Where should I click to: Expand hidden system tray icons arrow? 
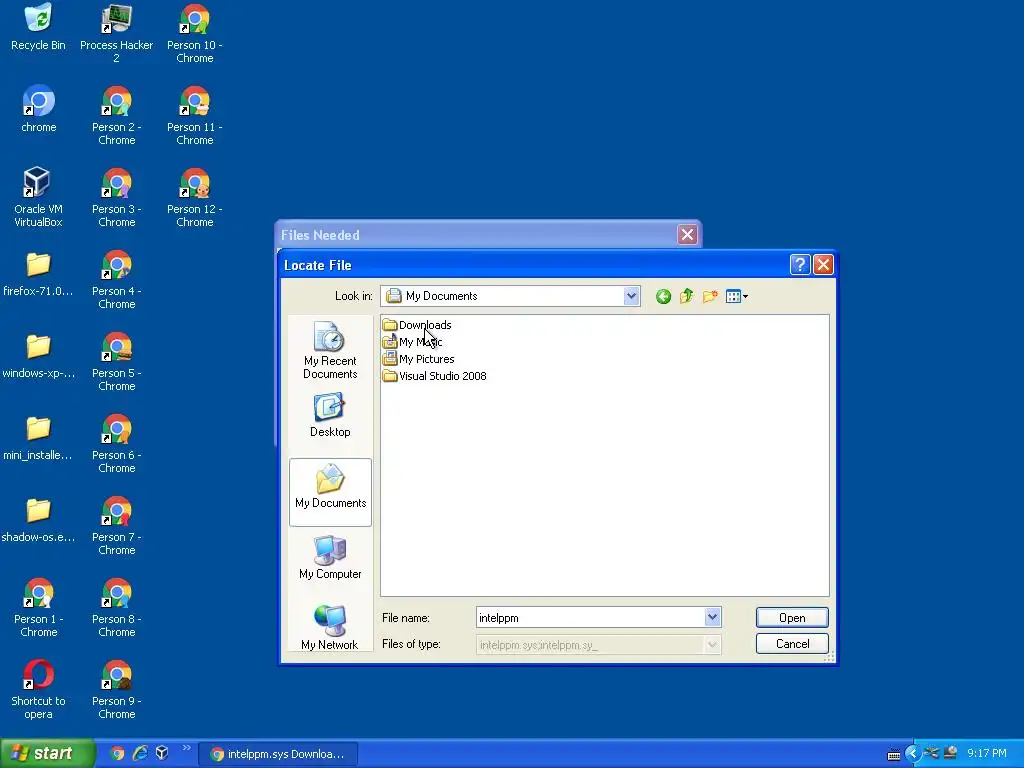[x=912, y=754]
